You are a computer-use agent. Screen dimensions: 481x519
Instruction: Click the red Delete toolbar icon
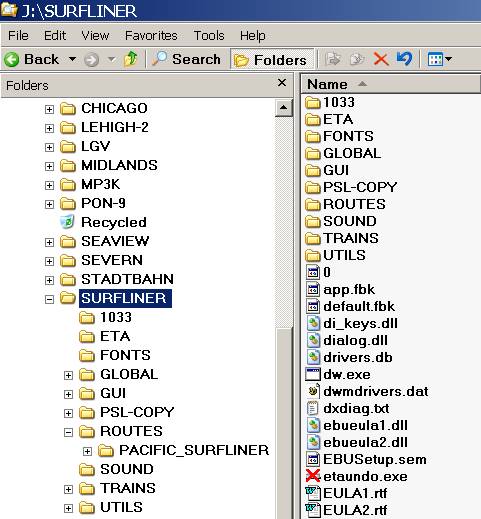381,60
